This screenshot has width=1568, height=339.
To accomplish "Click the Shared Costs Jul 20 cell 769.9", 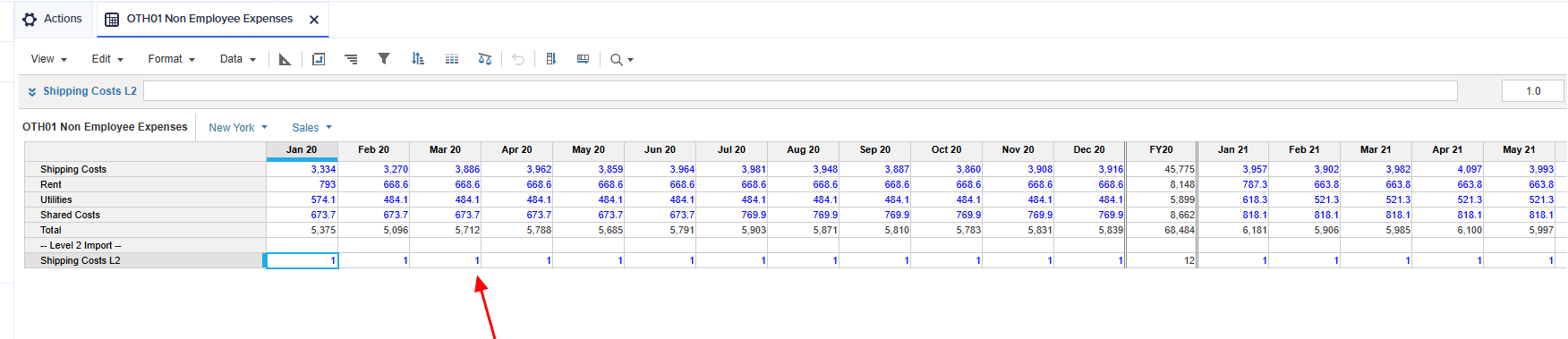I will point(732,215).
